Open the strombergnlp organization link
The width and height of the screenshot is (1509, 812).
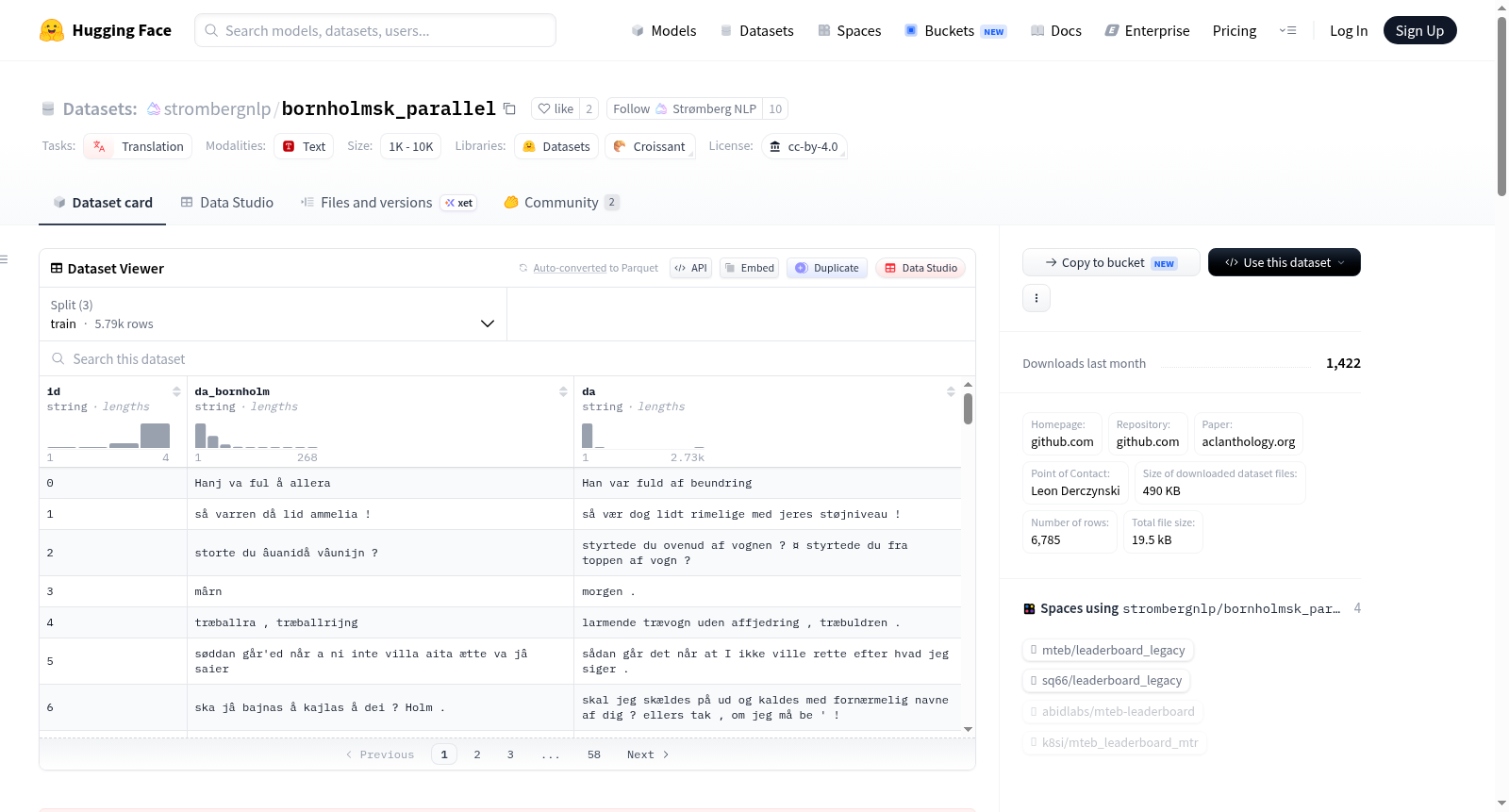click(x=217, y=108)
